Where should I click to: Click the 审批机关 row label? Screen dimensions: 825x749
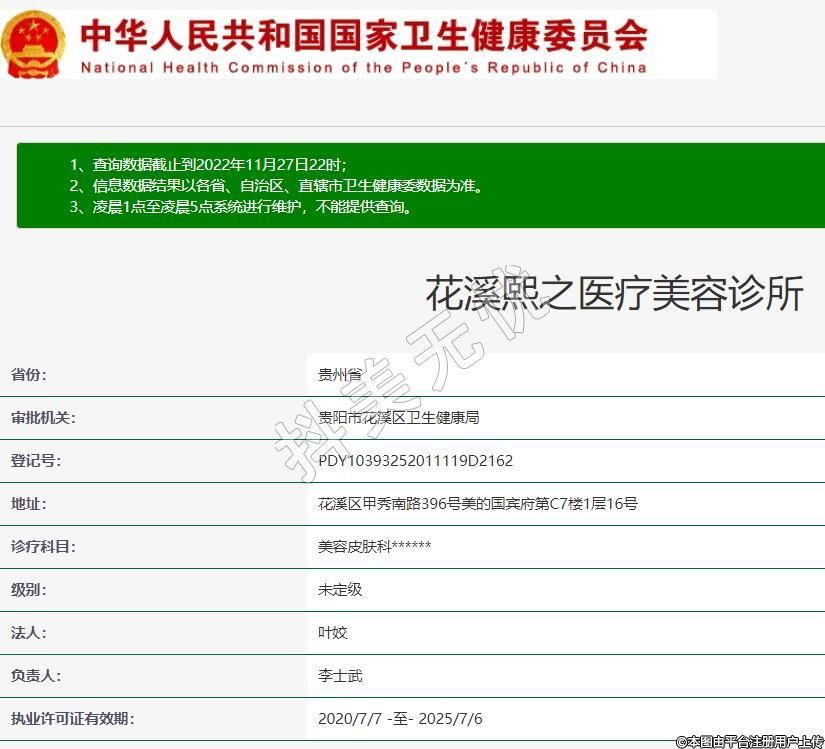click(x=43, y=418)
